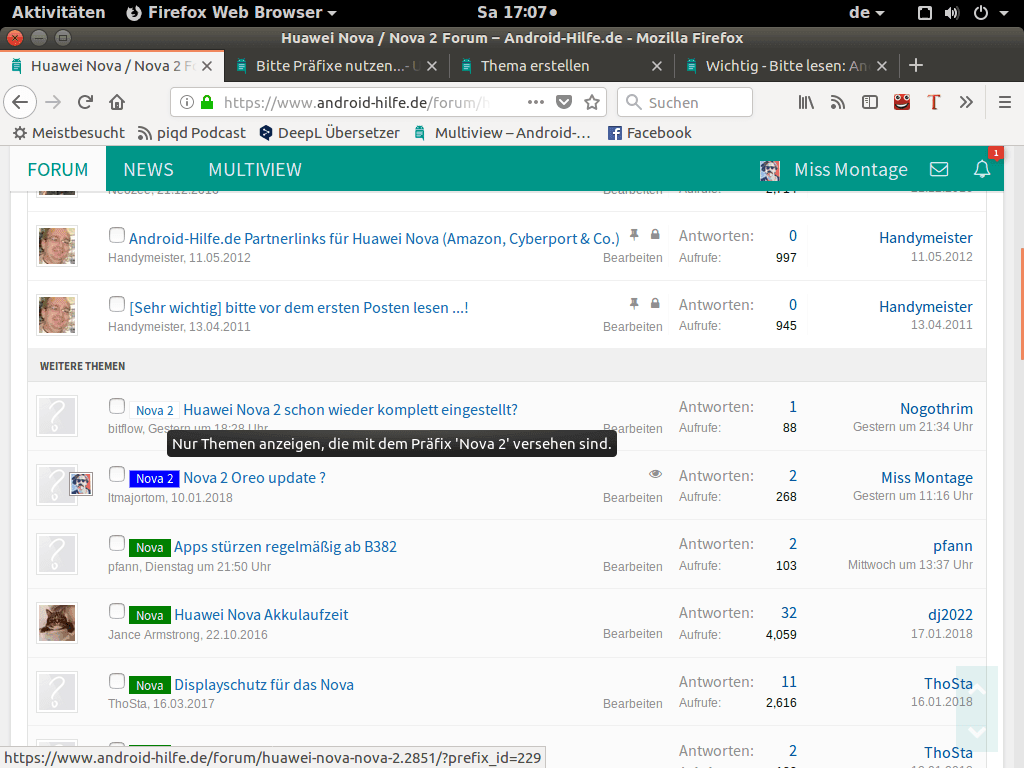Jump to page top with up arrow
The width and height of the screenshot is (1024, 768).
click(x=976, y=688)
